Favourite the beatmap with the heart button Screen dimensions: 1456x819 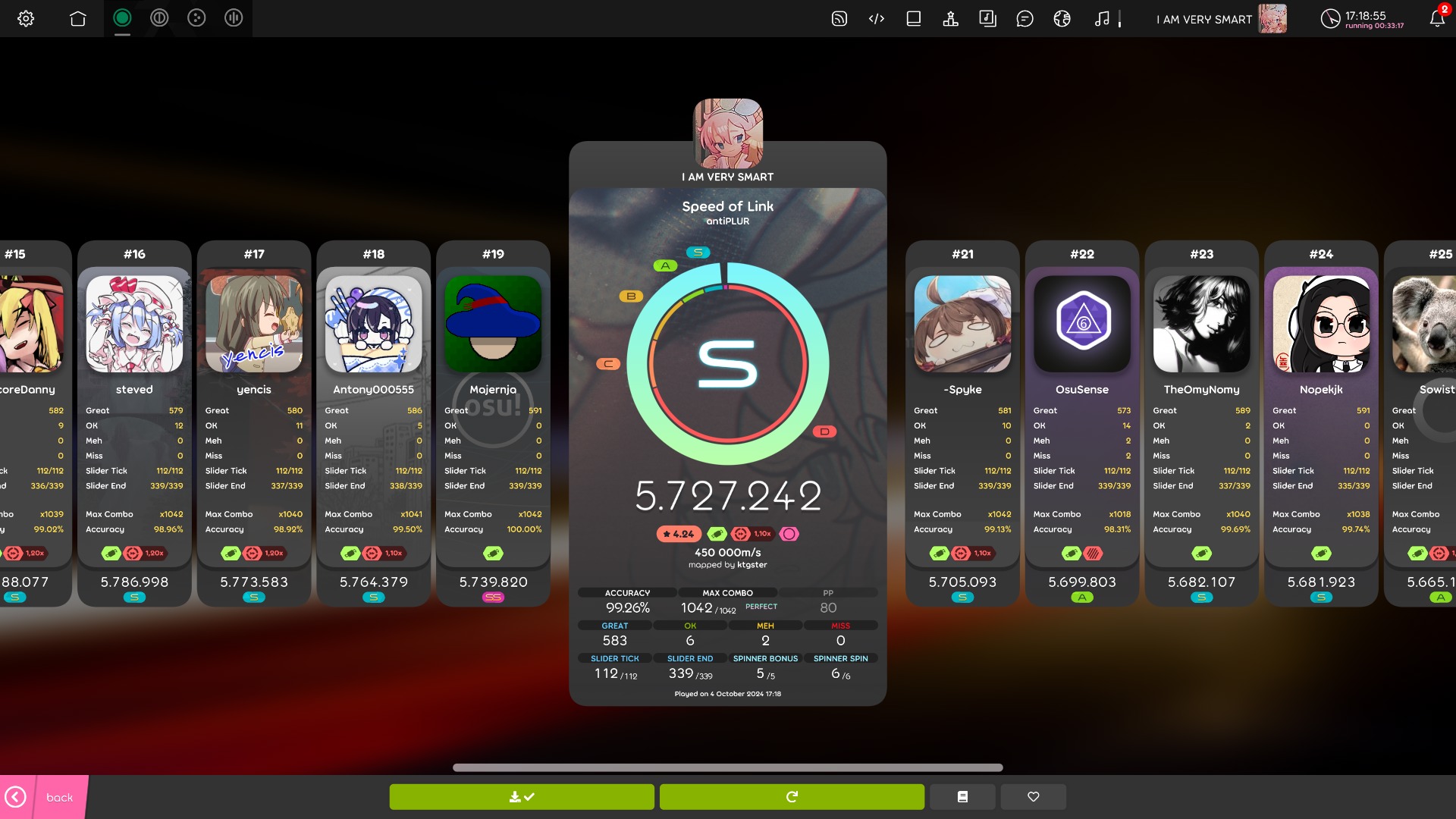click(x=1033, y=797)
